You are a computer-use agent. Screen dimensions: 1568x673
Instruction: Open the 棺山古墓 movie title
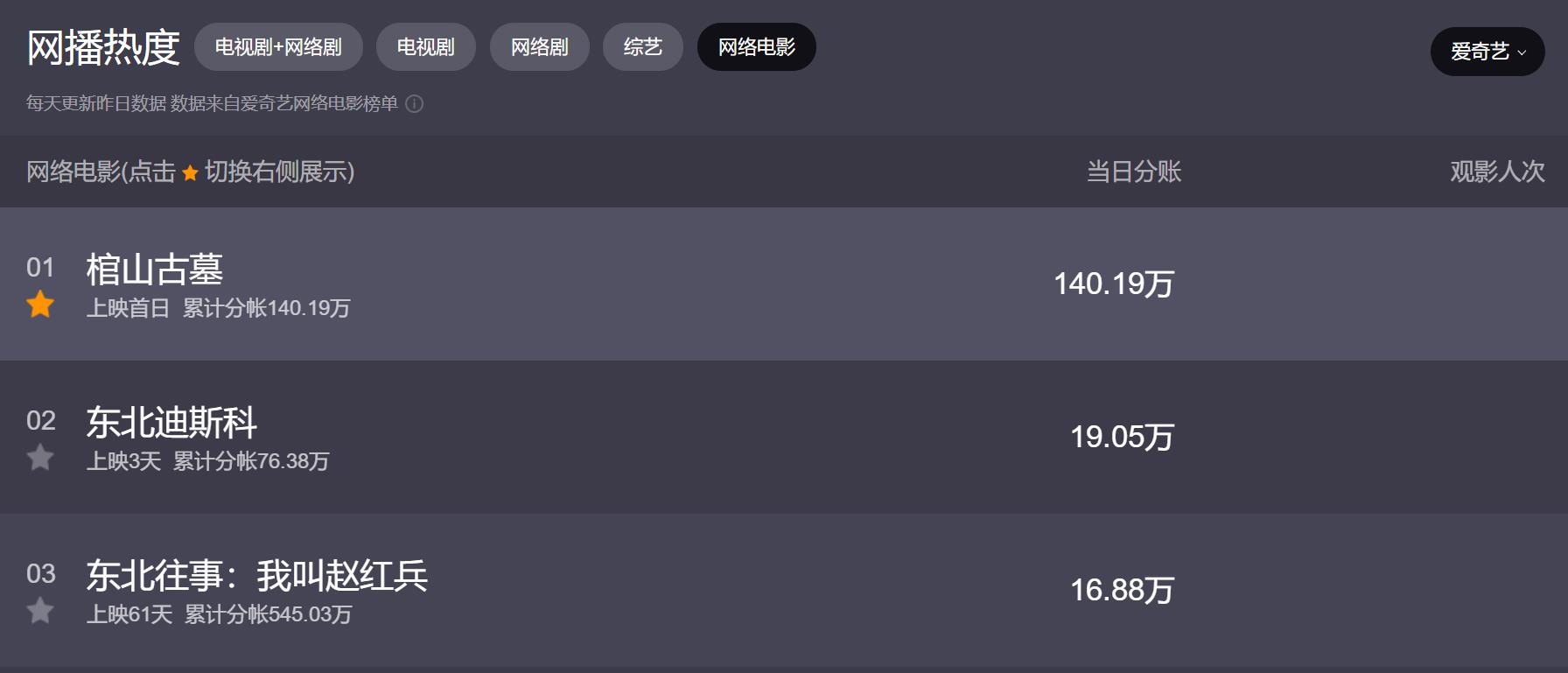155,270
